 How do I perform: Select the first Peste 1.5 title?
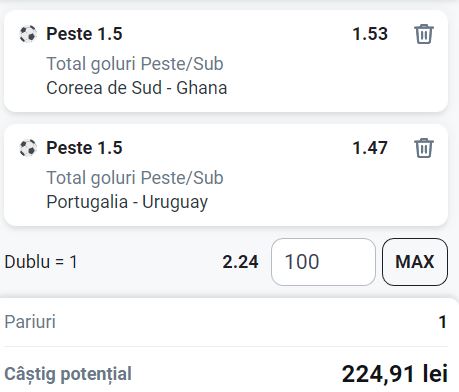pos(84,34)
